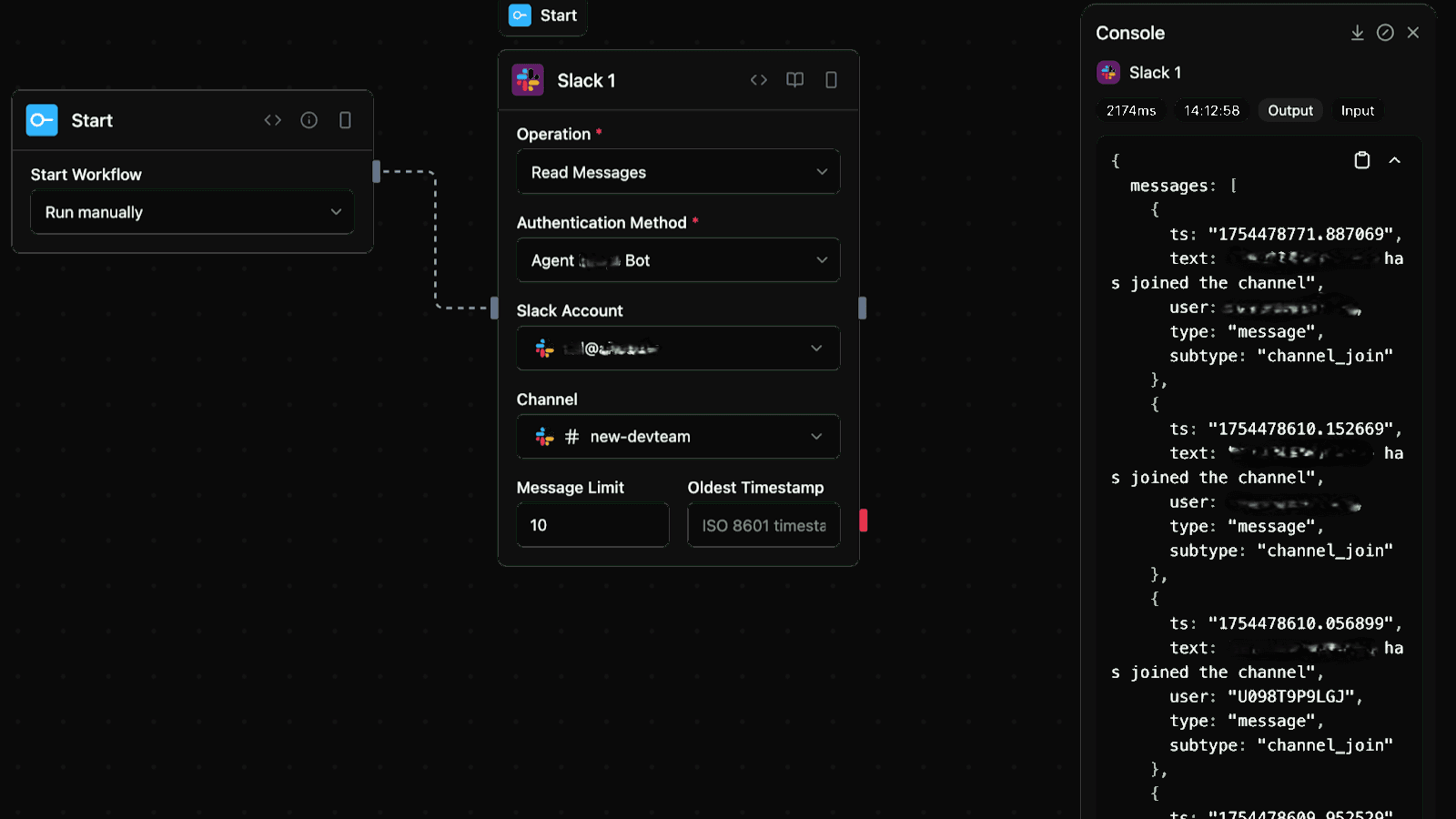Copy console output using the clipboard icon
The height and width of the screenshot is (819, 1456).
coord(1361,159)
